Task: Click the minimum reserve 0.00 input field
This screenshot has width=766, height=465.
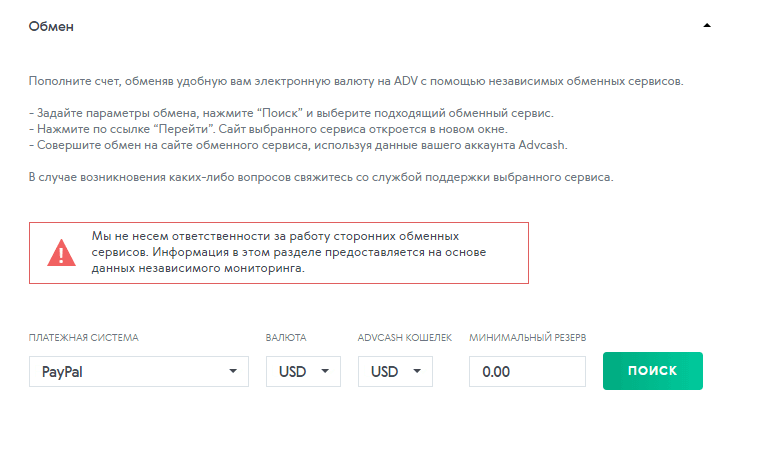Action: 527,371
